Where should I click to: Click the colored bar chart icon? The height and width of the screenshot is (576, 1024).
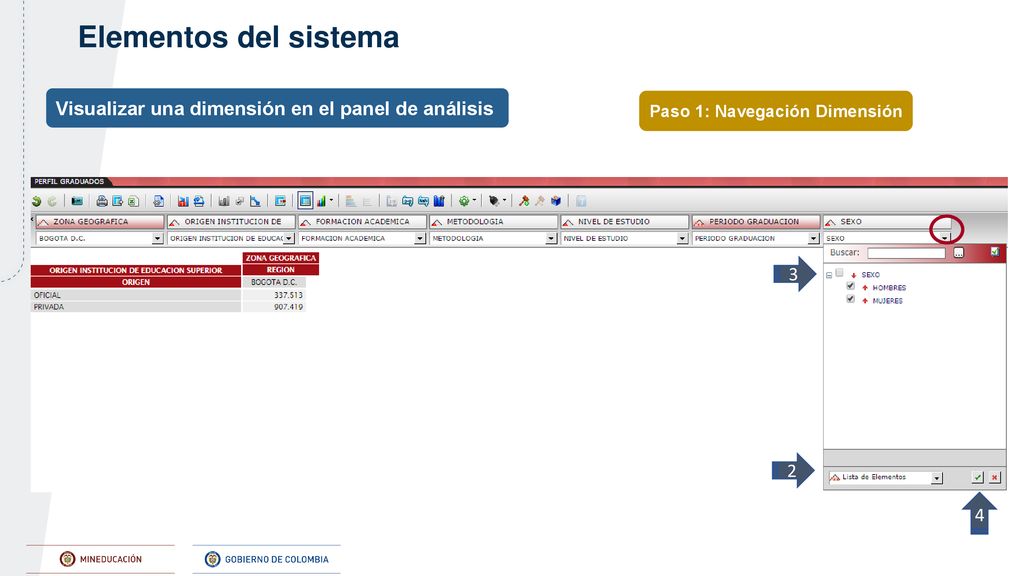tap(321, 201)
